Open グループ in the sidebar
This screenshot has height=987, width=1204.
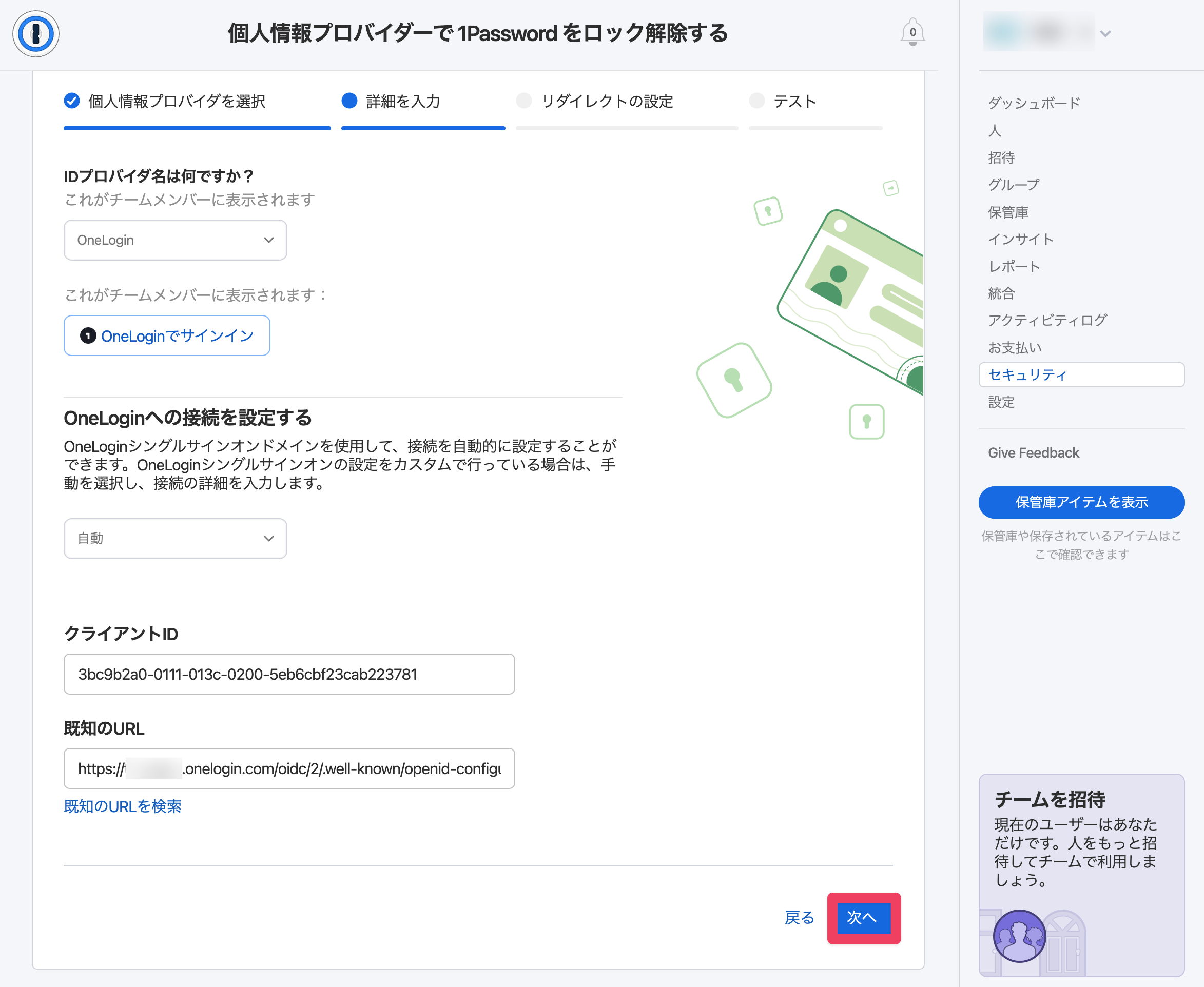[x=1014, y=185]
